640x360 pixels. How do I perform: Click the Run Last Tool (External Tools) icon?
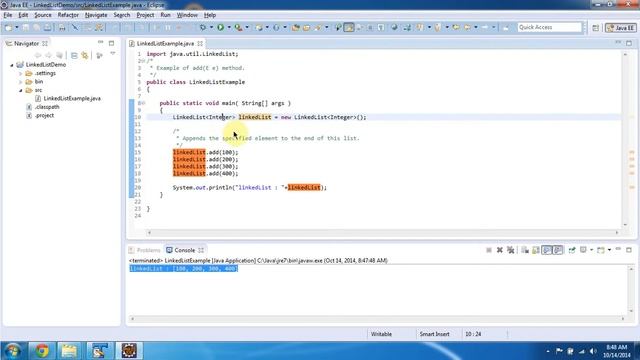click(x=238, y=27)
